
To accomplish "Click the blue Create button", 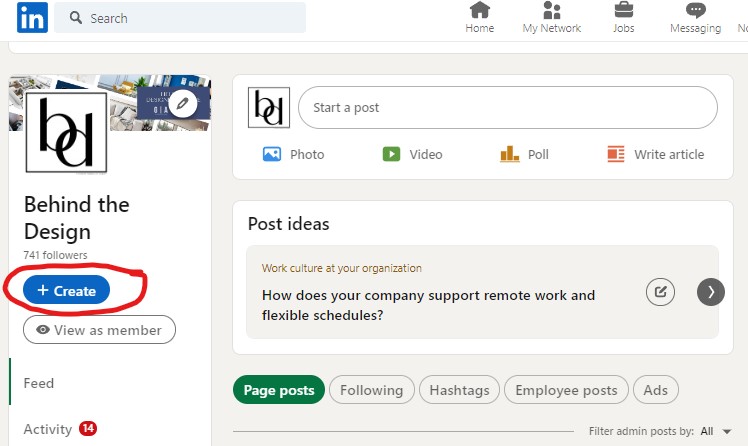I will 66,290.
